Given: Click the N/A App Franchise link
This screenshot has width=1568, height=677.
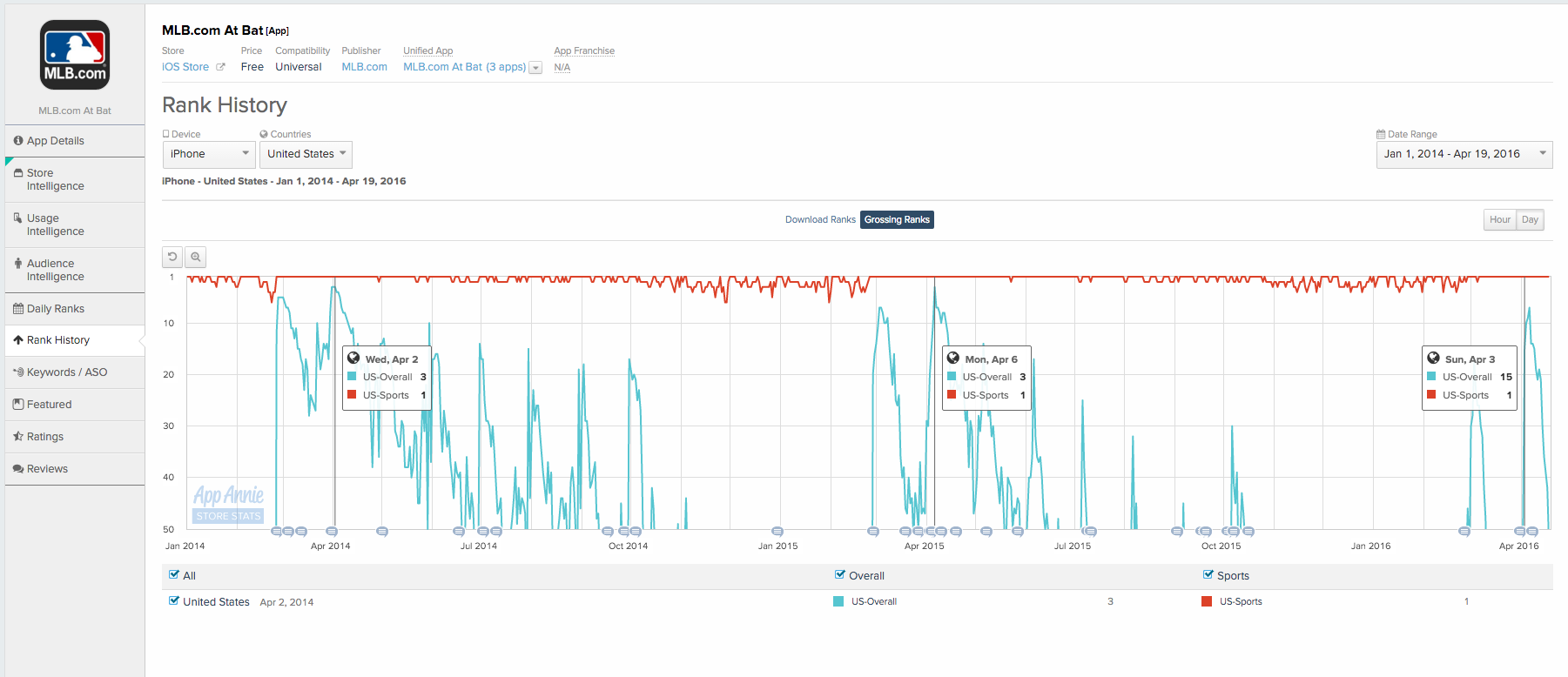Looking at the screenshot, I should pos(562,67).
